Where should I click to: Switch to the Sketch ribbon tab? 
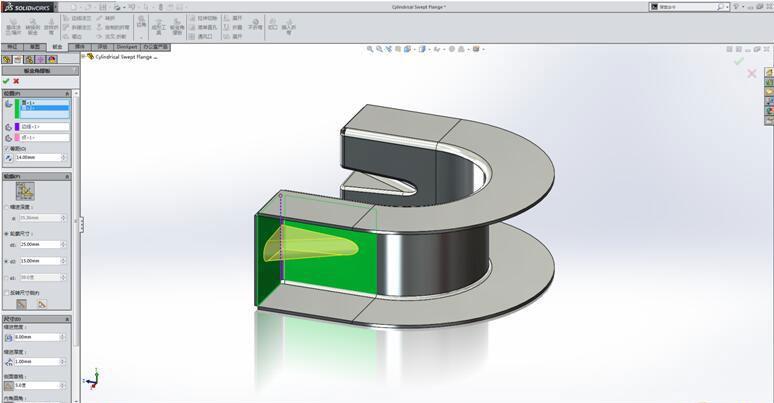[x=35, y=47]
